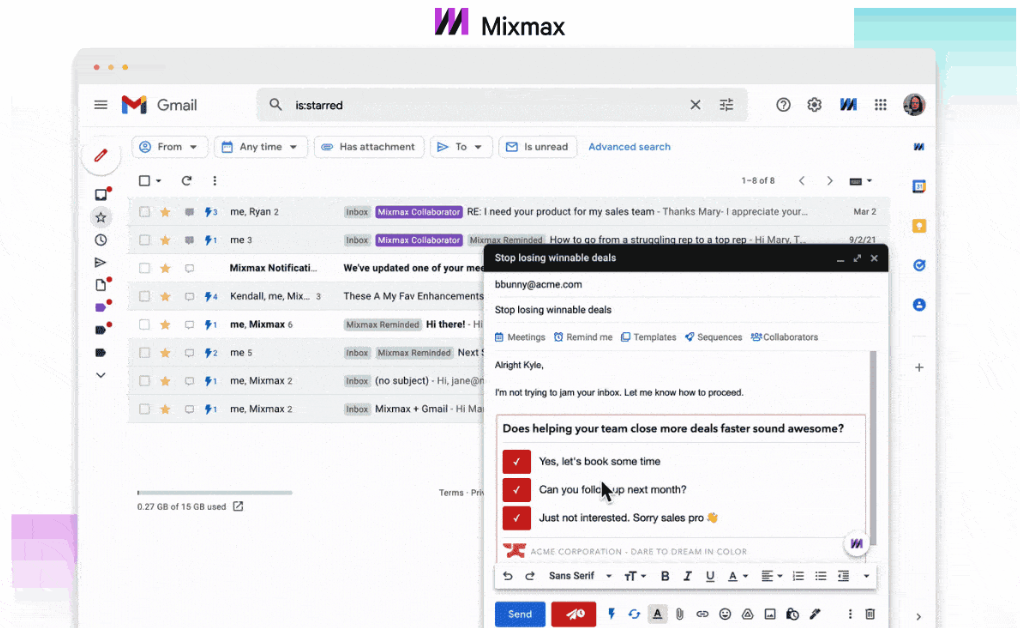Open the To filter dropdown
The image size is (1020, 628).
[x=461, y=147]
